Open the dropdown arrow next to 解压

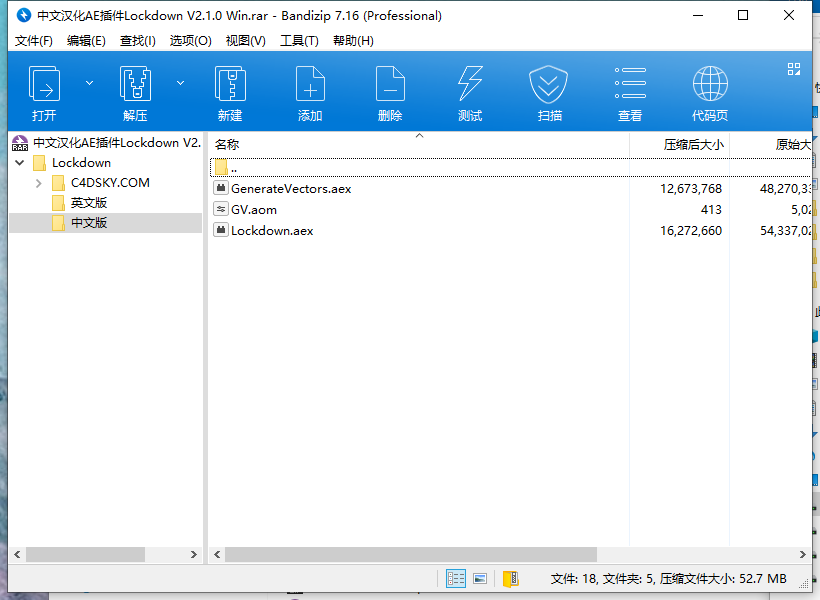(x=180, y=83)
